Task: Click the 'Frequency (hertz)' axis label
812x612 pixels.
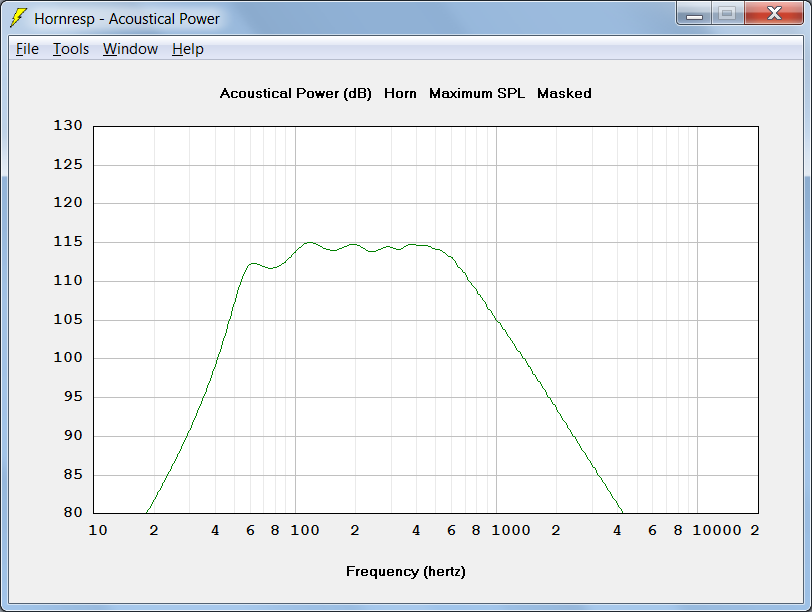Action: [x=405, y=572]
